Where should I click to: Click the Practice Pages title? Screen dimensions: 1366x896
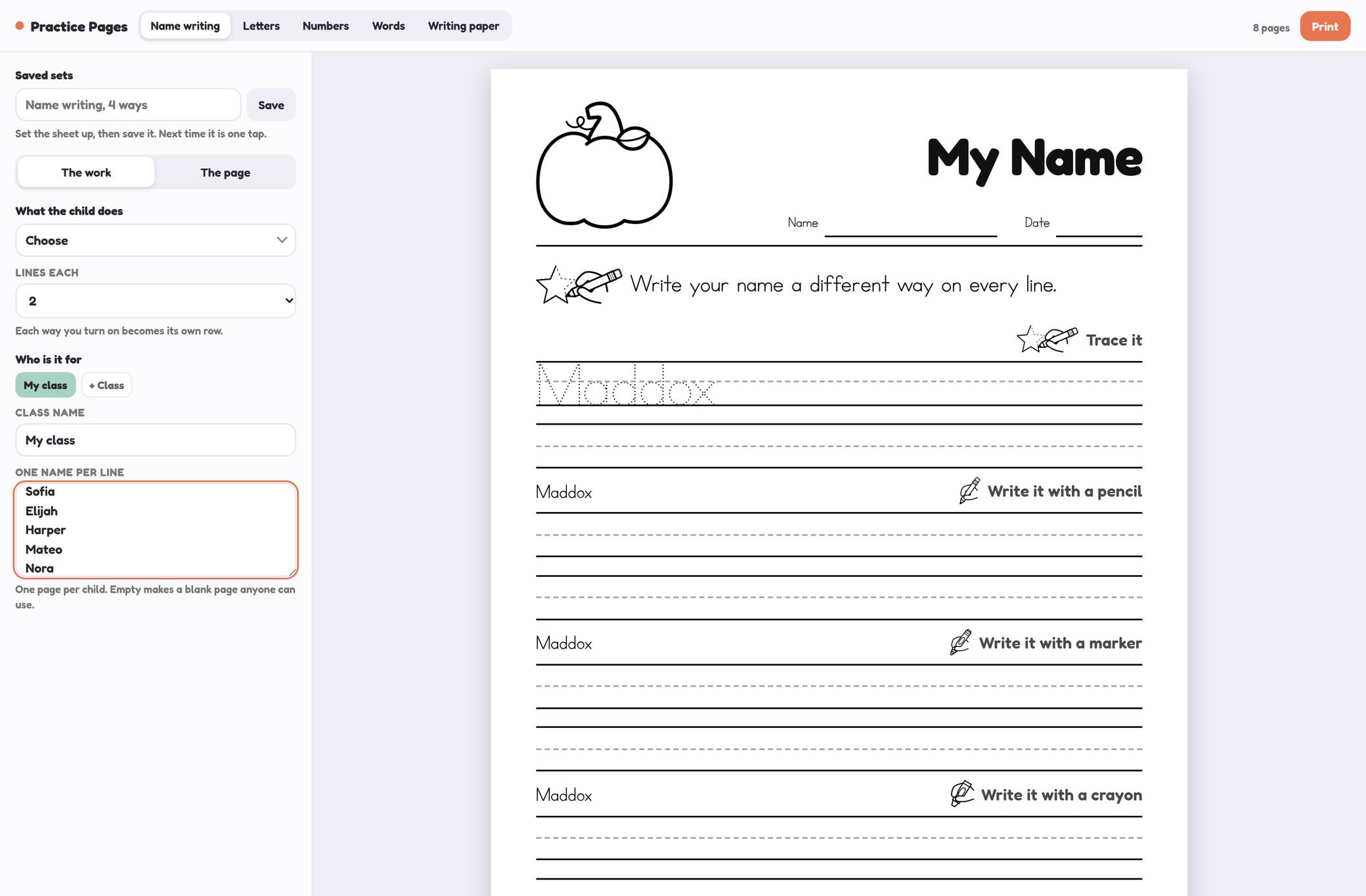coord(79,26)
